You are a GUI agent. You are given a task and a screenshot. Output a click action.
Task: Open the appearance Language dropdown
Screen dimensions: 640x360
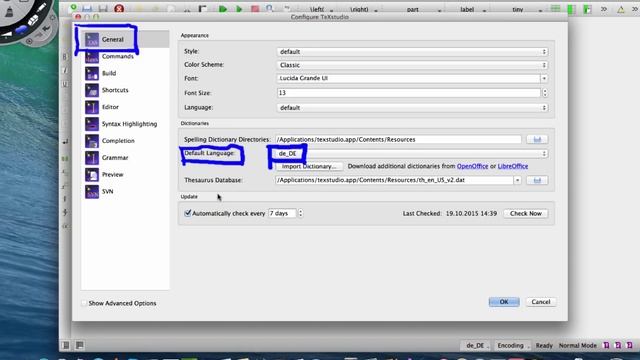click(x=412, y=108)
